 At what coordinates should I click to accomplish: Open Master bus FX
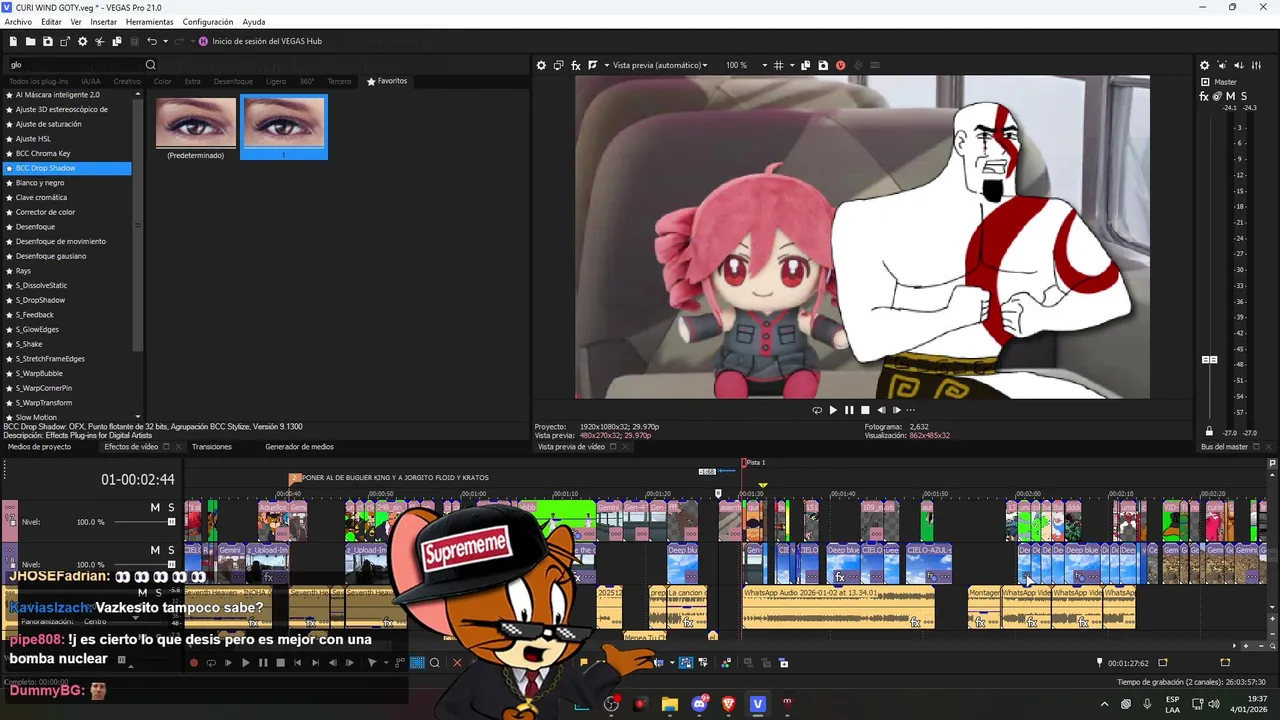pos(1204,96)
